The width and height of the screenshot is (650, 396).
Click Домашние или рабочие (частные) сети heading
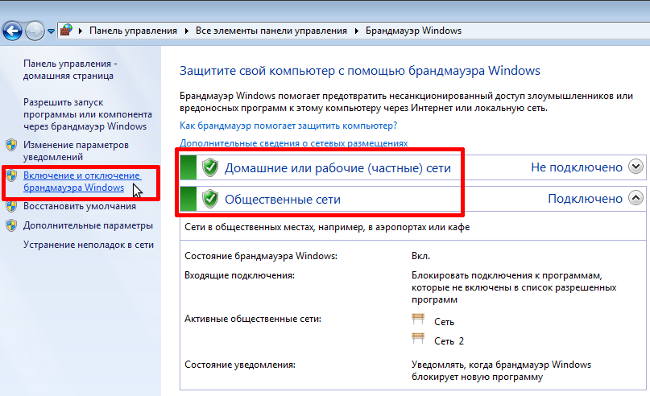coord(337,168)
